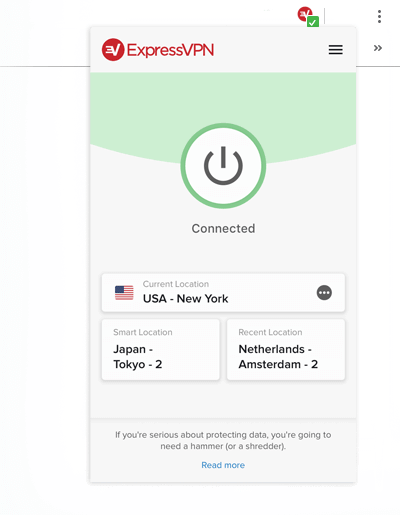Click the Smart Location label
This screenshot has width=400, height=515.
click(143, 332)
